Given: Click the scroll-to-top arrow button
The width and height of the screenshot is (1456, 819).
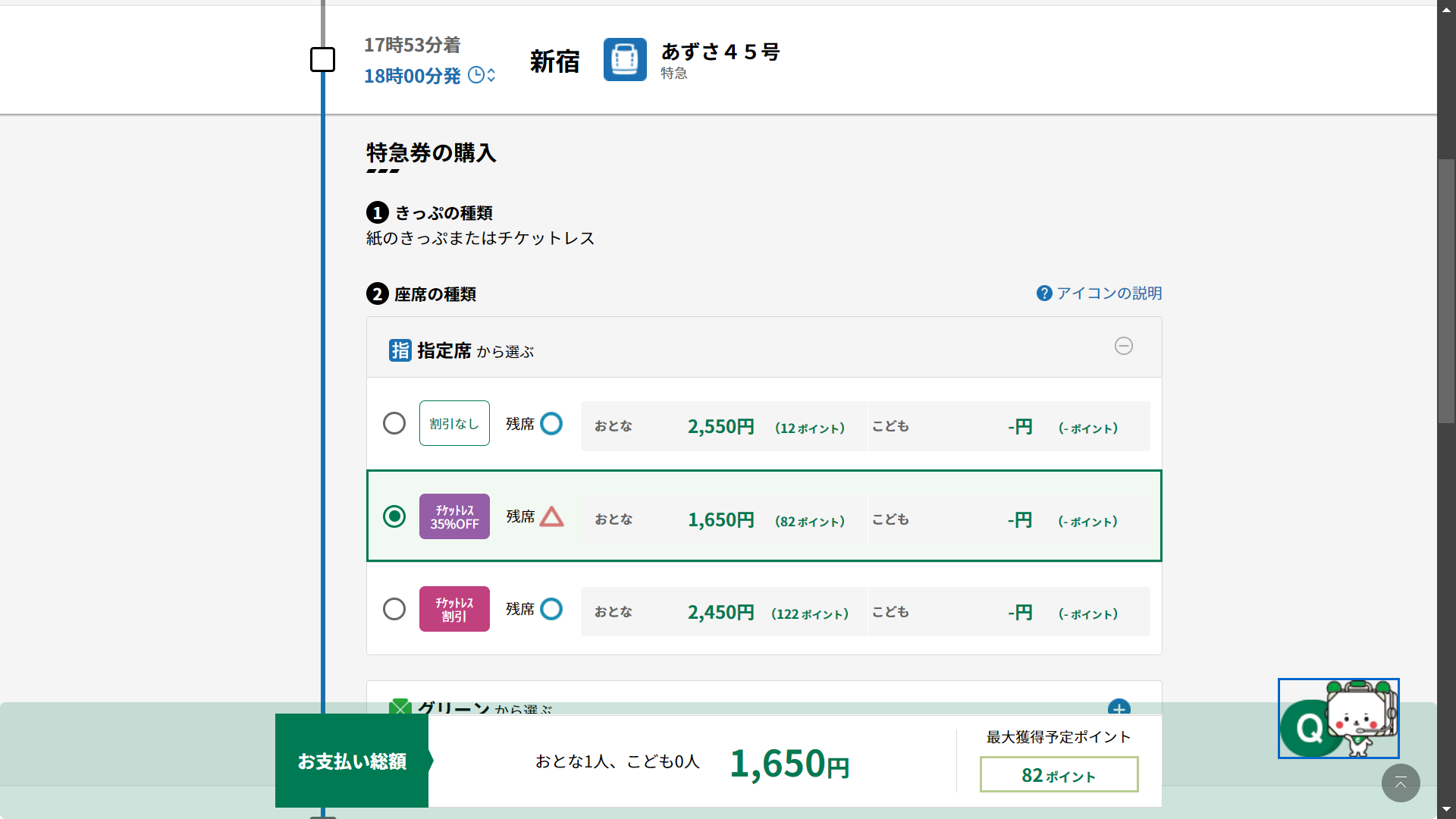Looking at the screenshot, I should pos(1400,783).
